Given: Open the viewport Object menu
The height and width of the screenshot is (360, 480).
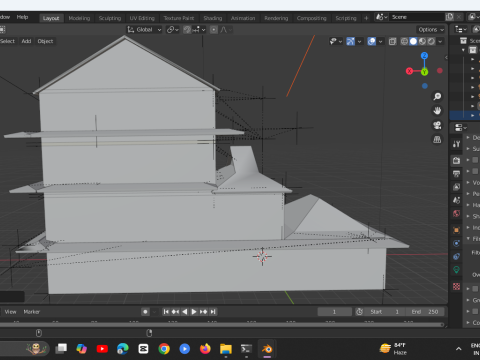Looking at the screenshot, I should [x=45, y=41].
